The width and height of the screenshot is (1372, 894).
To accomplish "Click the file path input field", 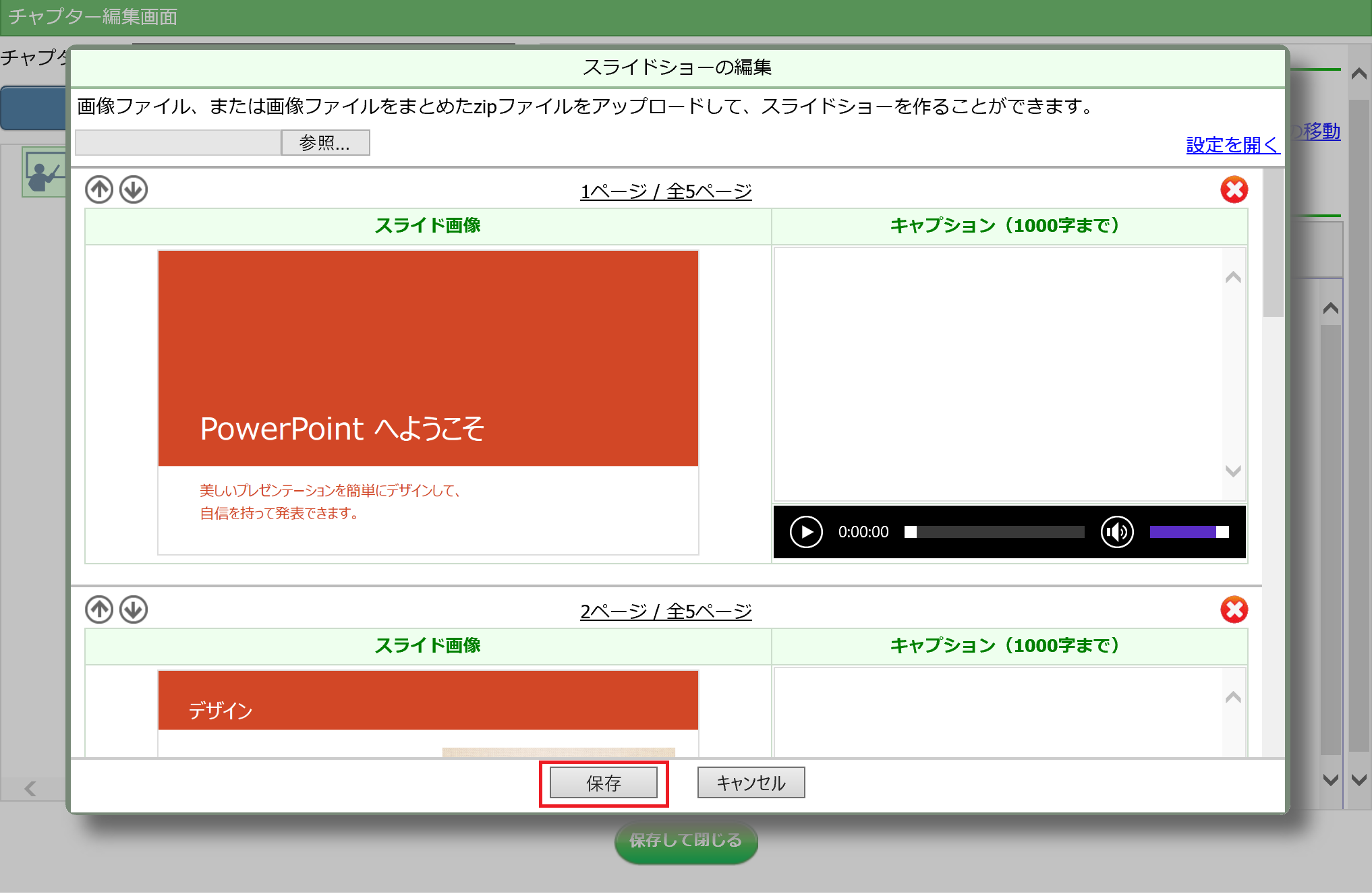I will [178, 142].
